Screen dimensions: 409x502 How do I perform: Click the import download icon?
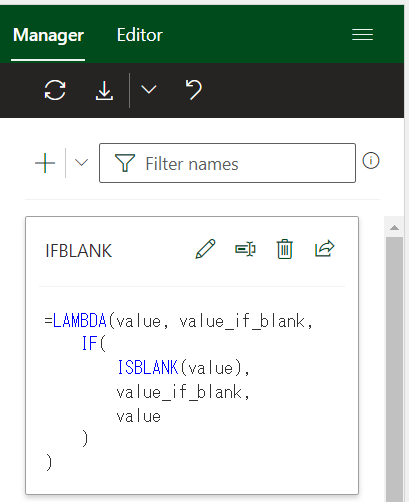click(104, 90)
